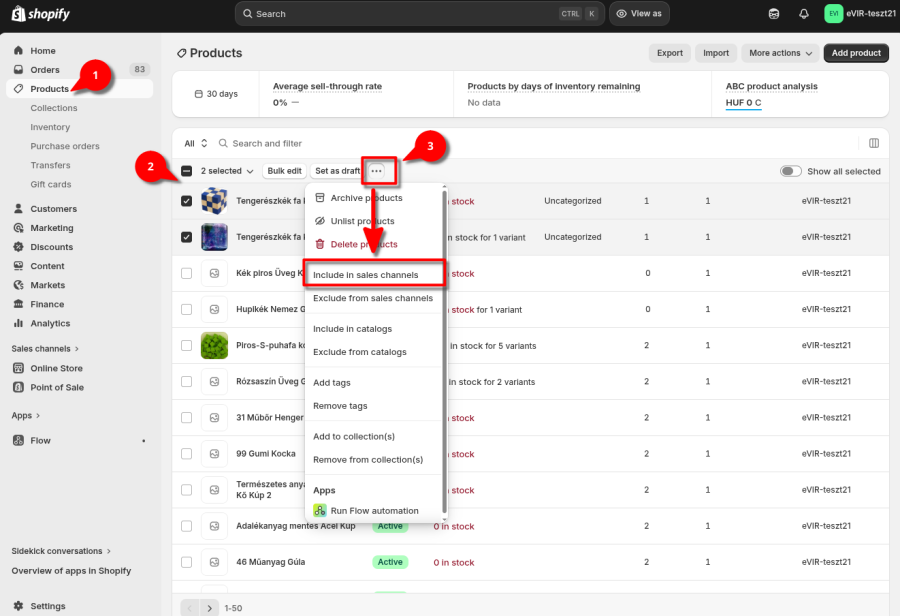Uncheck the first Tengerészkék fa product checkbox
Screen dimensions: 900x616
(187, 201)
